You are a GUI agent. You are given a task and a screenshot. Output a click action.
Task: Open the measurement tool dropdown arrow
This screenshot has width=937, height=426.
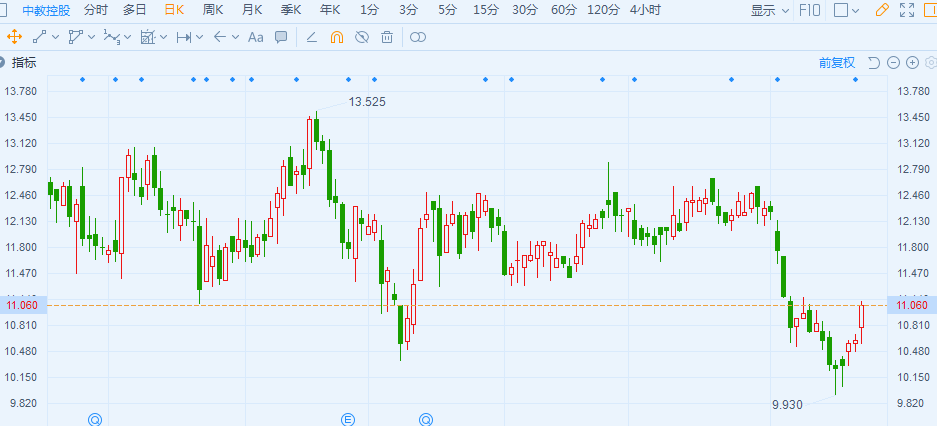tap(164, 38)
